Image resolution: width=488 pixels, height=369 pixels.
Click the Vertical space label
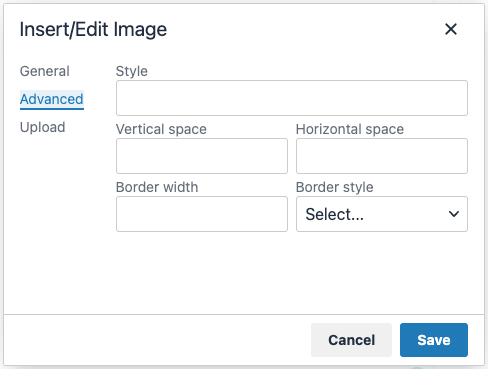[x=161, y=129]
